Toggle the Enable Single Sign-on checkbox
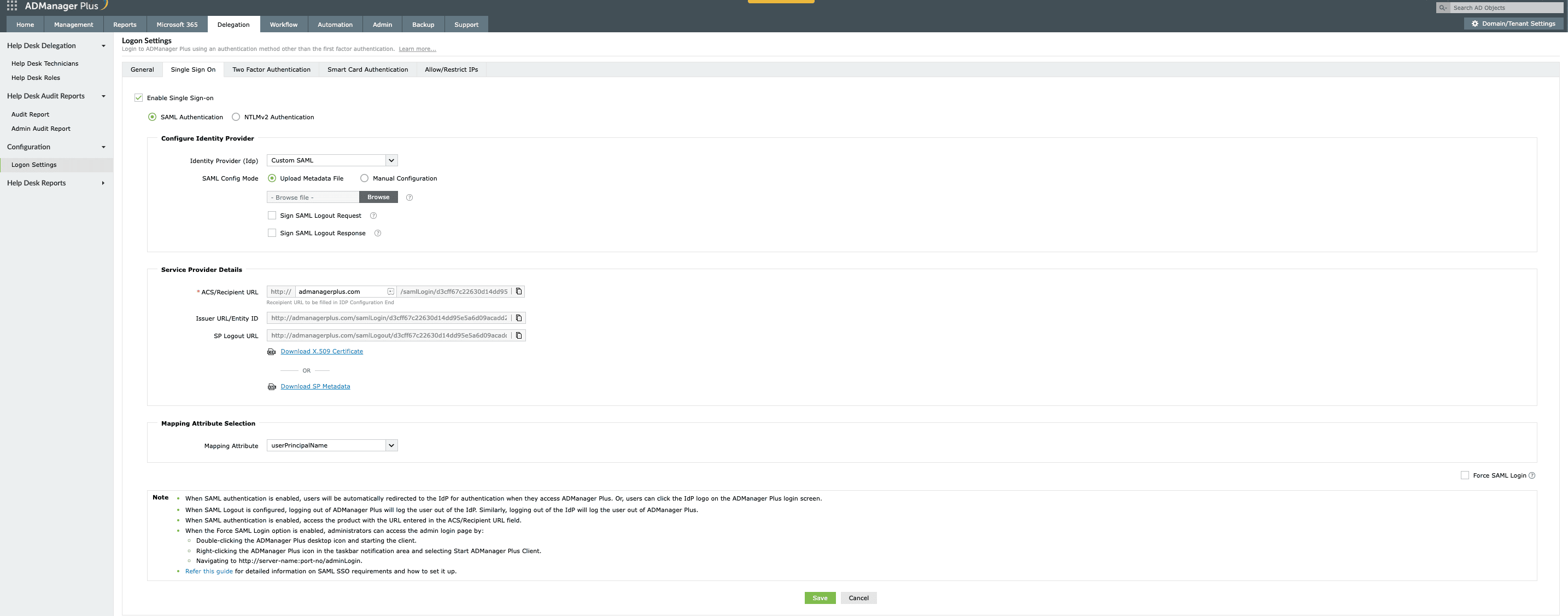The image size is (1568, 616). click(x=138, y=98)
